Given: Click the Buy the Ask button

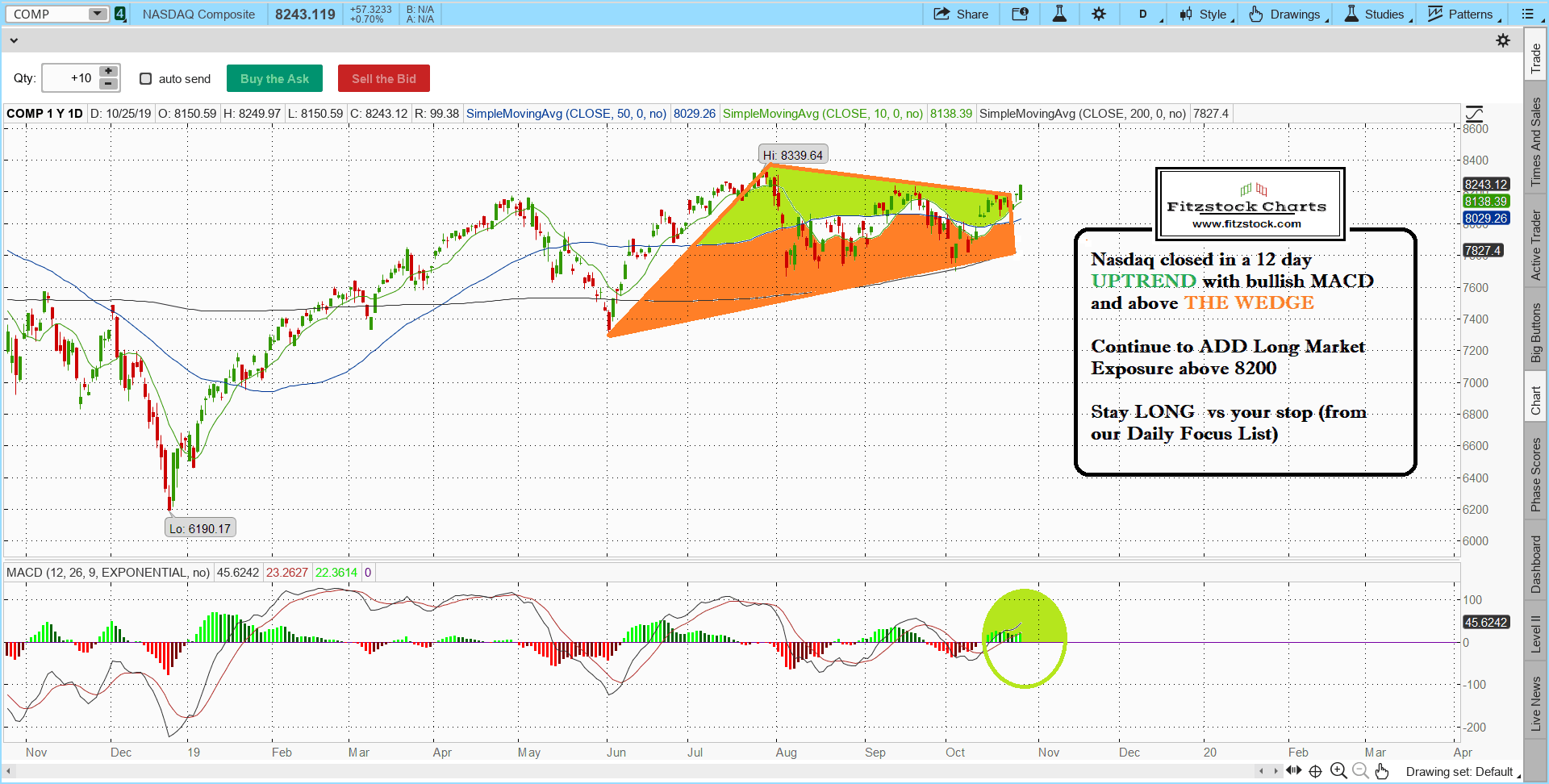Looking at the screenshot, I should pyautogui.click(x=274, y=78).
